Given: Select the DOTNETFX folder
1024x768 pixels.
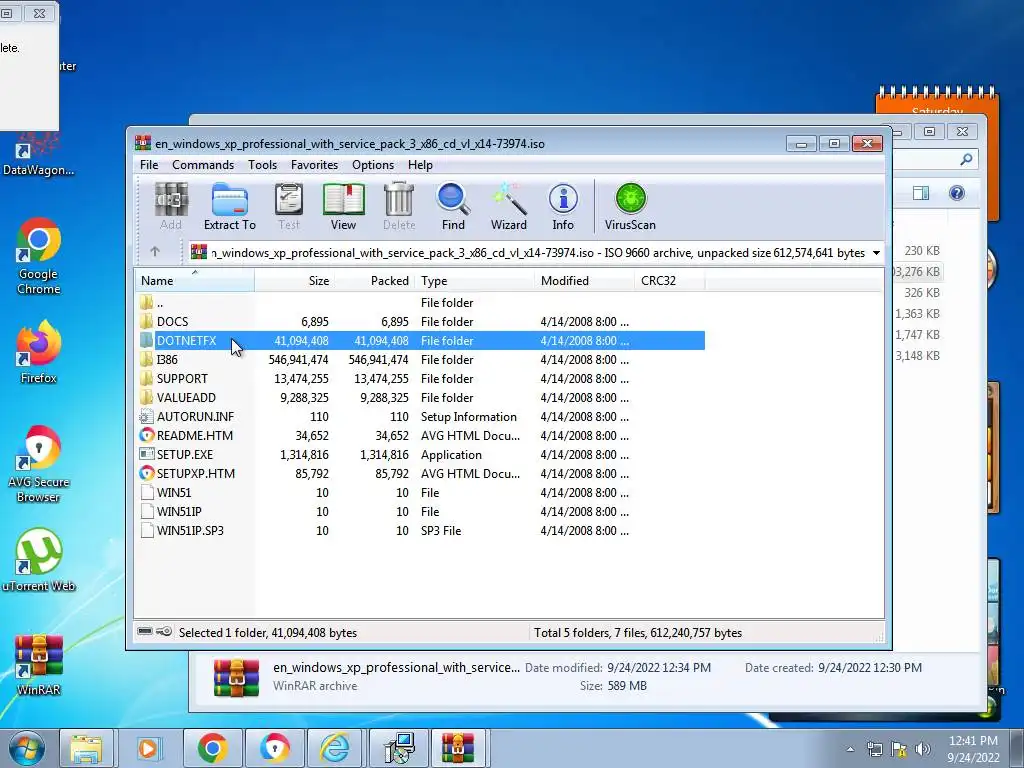Looking at the screenshot, I should click(x=420, y=340).
